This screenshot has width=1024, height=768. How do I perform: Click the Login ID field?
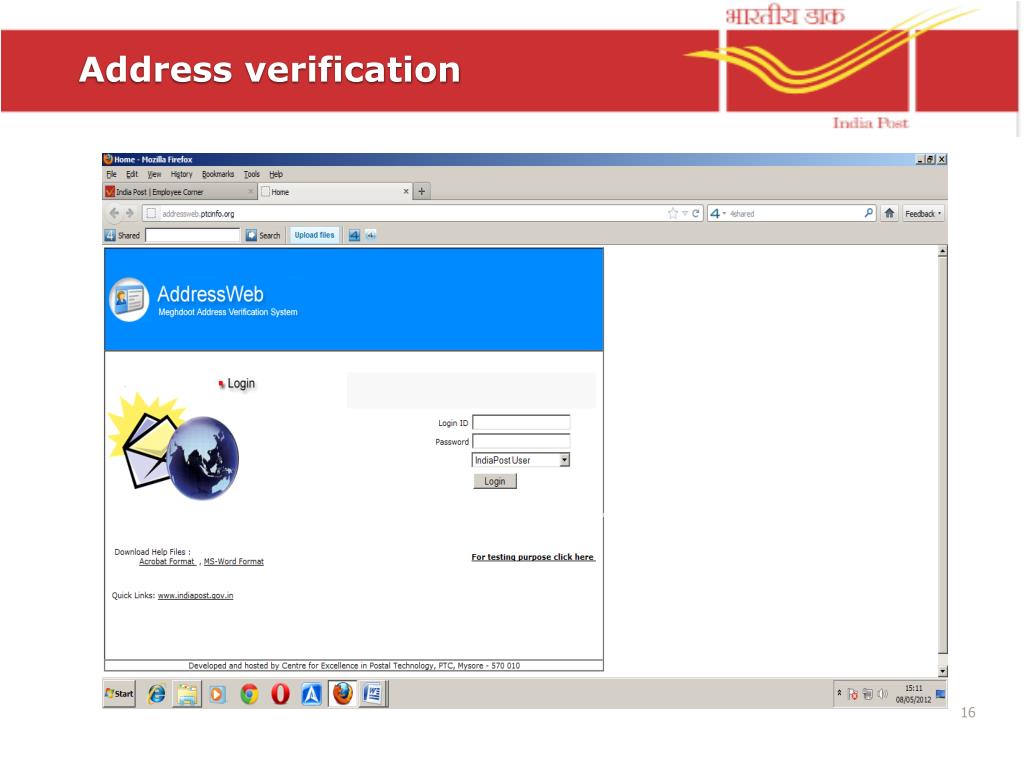521,423
